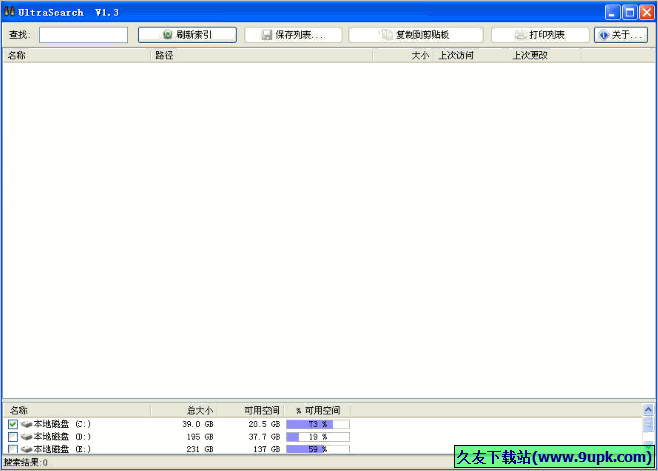Click the UltraSearch binoculars title icon
This screenshot has height=471, width=658.
pos(9,12)
